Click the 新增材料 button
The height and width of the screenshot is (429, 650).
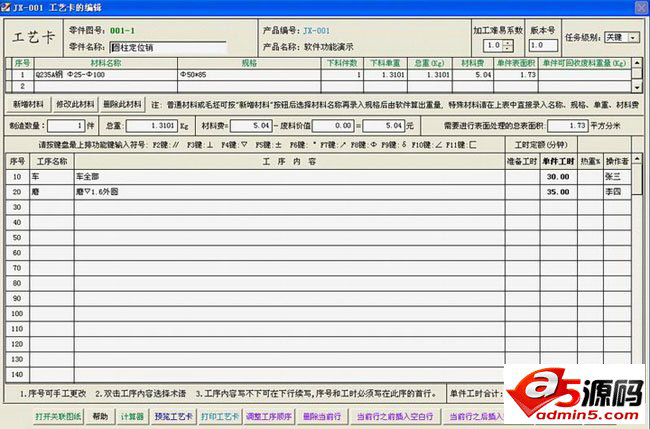pyautogui.click(x=28, y=104)
